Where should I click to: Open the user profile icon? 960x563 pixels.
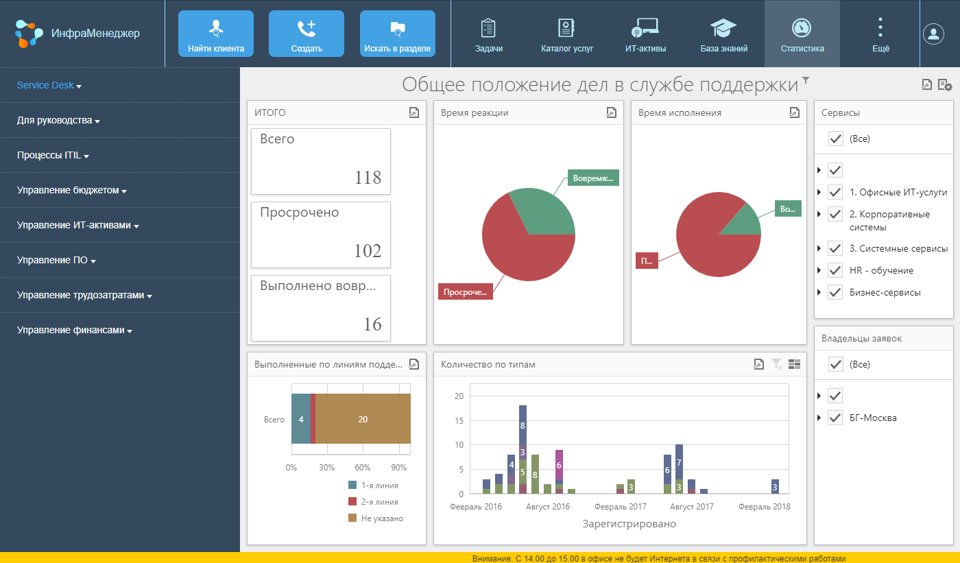pos(934,34)
